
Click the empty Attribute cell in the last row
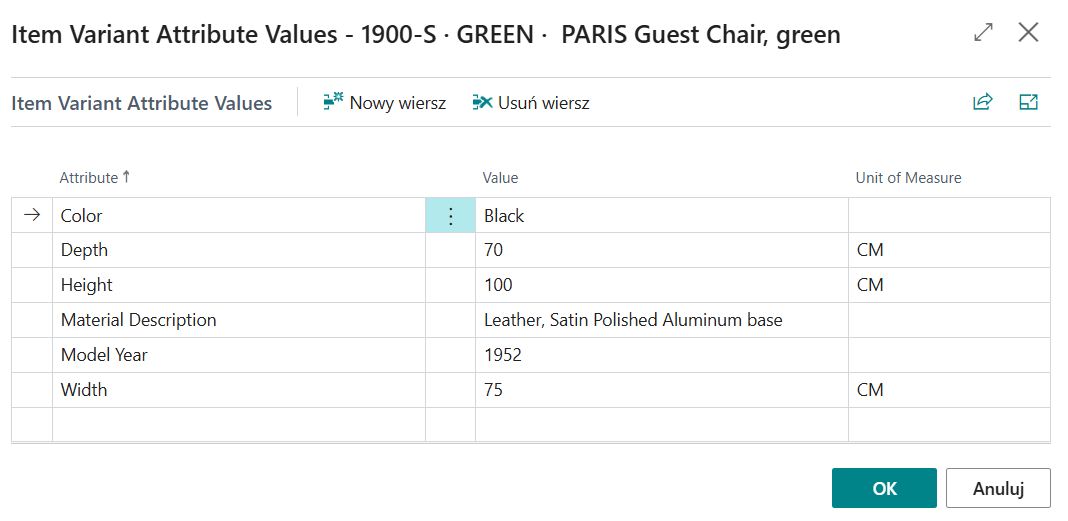(239, 424)
